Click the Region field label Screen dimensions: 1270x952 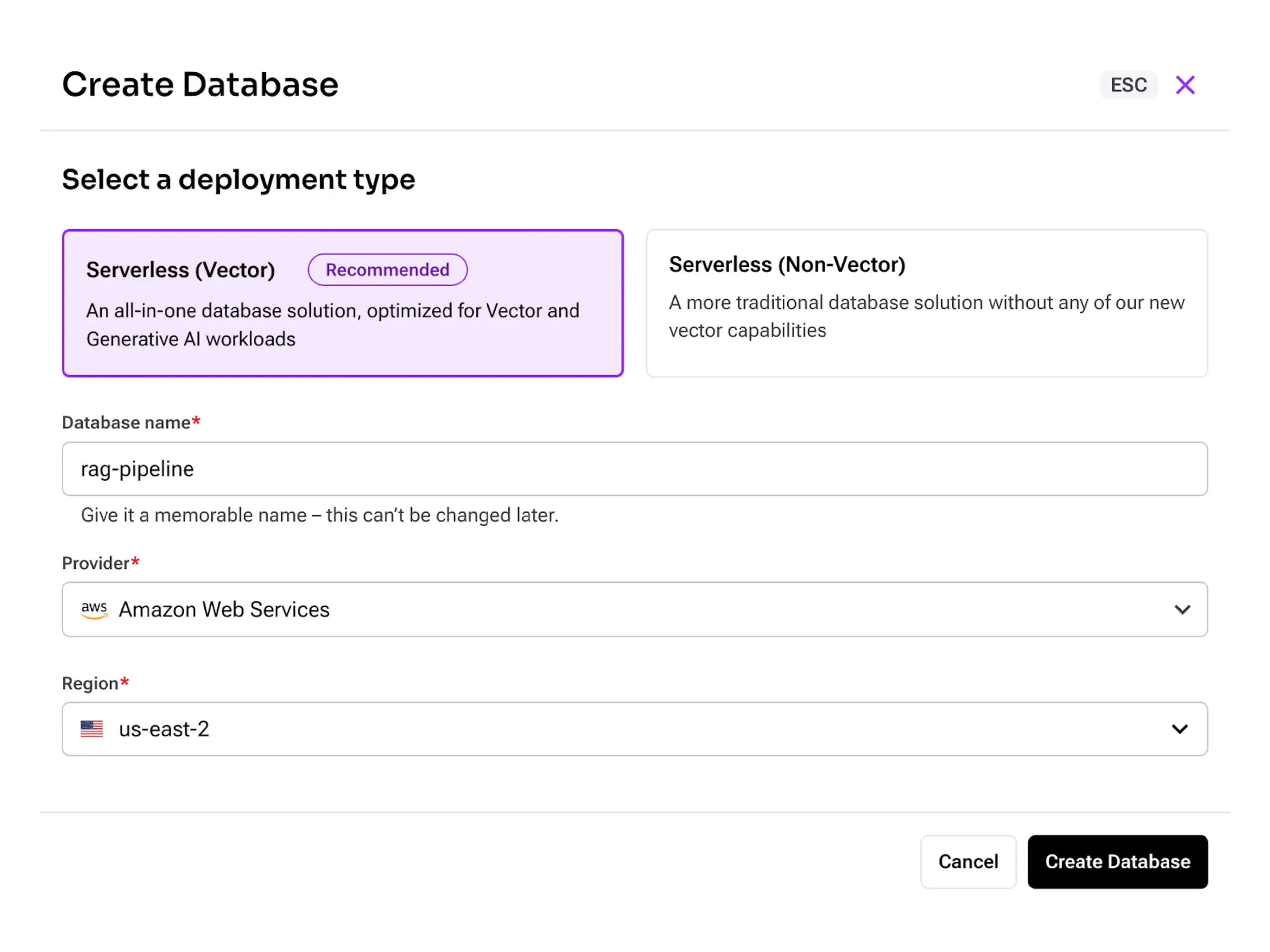pyautogui.click(x=90, y=683)
